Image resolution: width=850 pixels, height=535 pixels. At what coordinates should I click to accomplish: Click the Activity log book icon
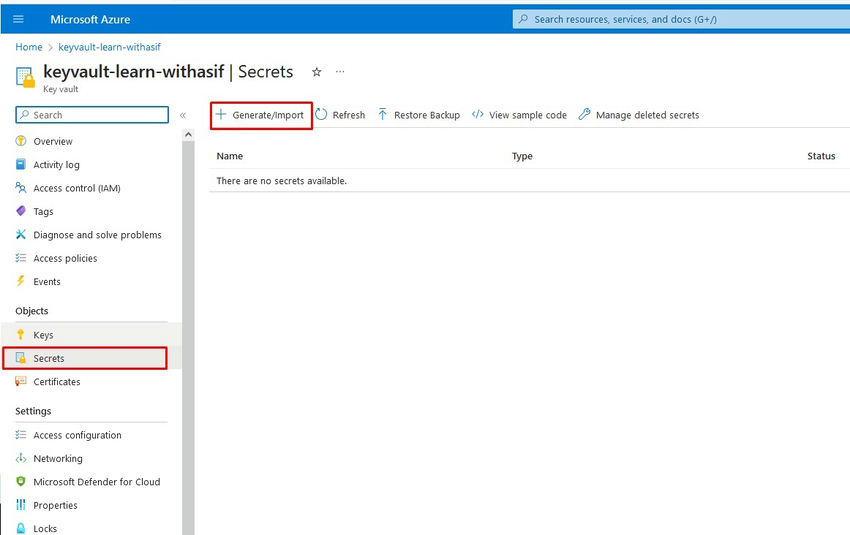[x=21, y=164]
